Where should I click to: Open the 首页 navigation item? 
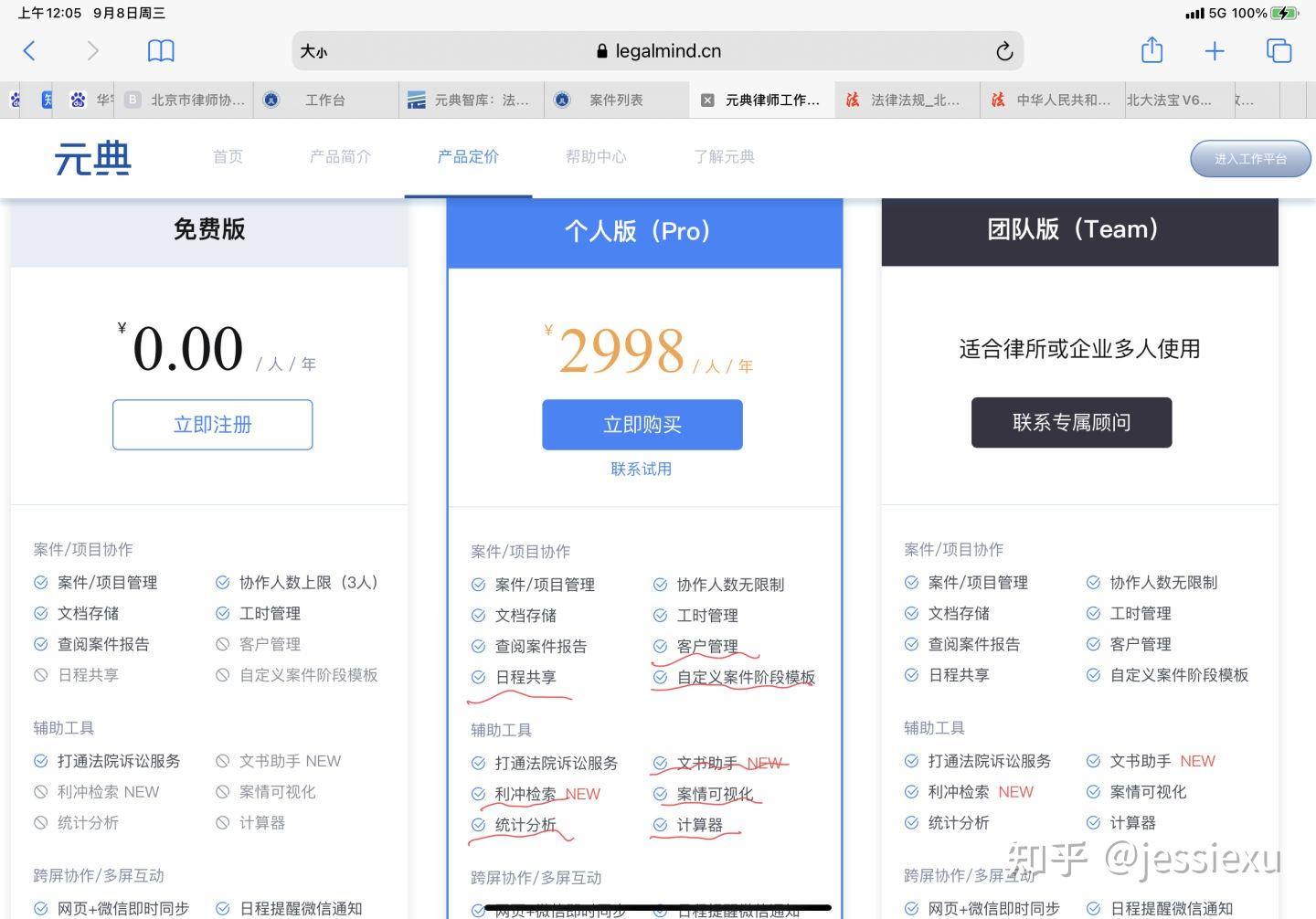[228, 157]
